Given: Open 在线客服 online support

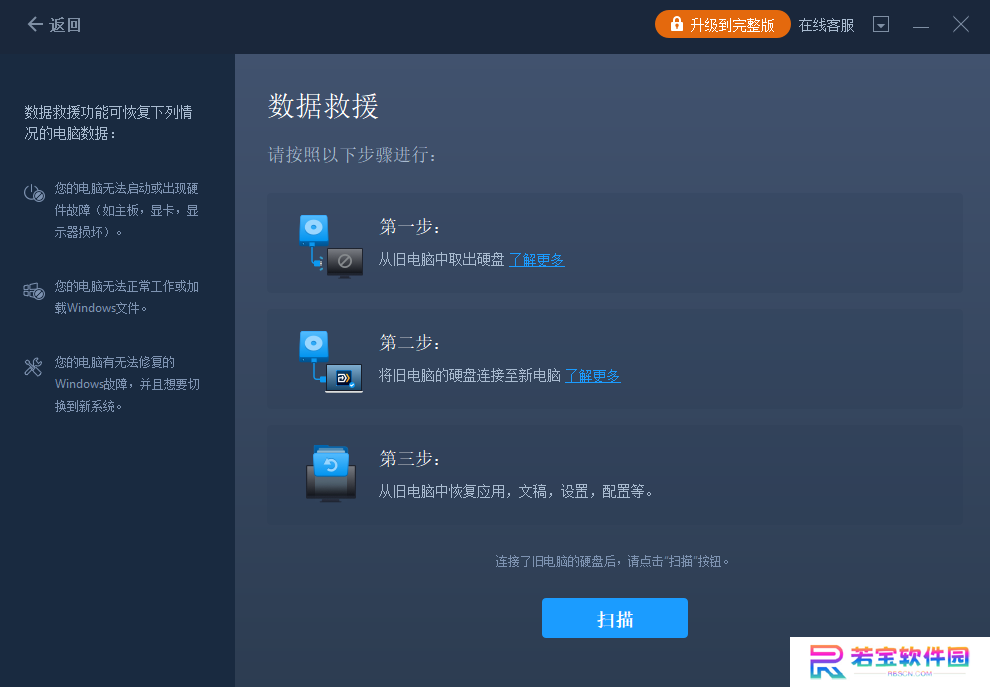Looking at the screenshot, I should (x=826, y=25).
